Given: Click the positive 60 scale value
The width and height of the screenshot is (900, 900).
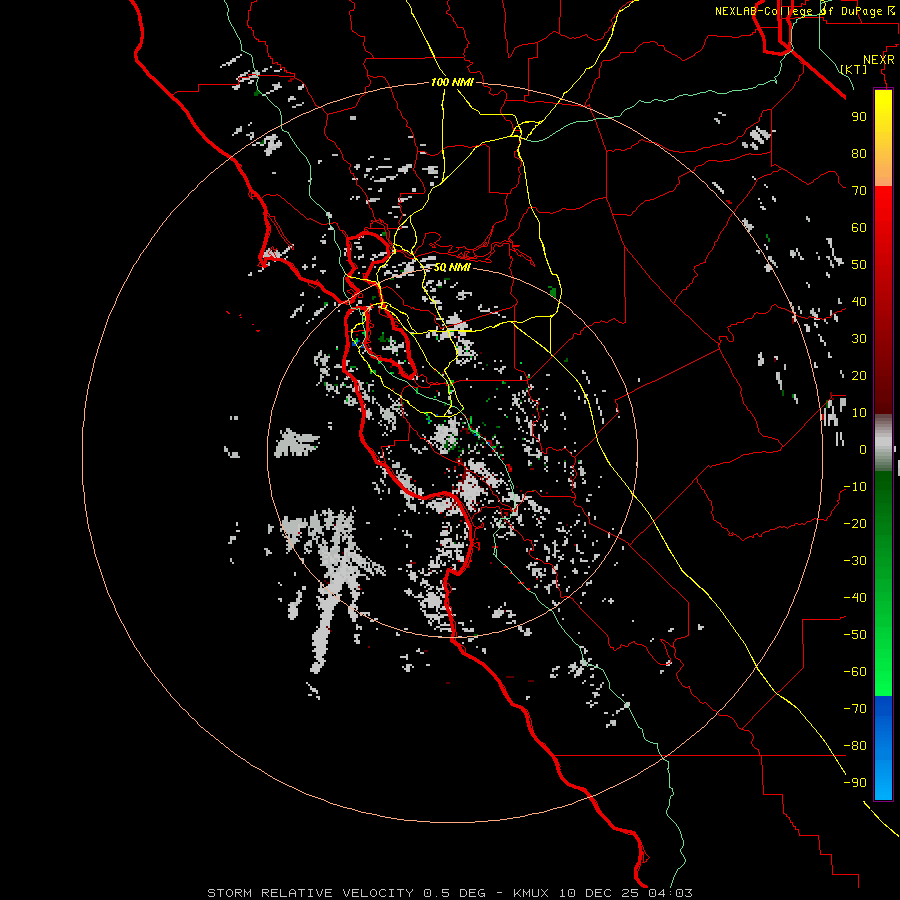Looking at the screenshot, I should (859, 227).
